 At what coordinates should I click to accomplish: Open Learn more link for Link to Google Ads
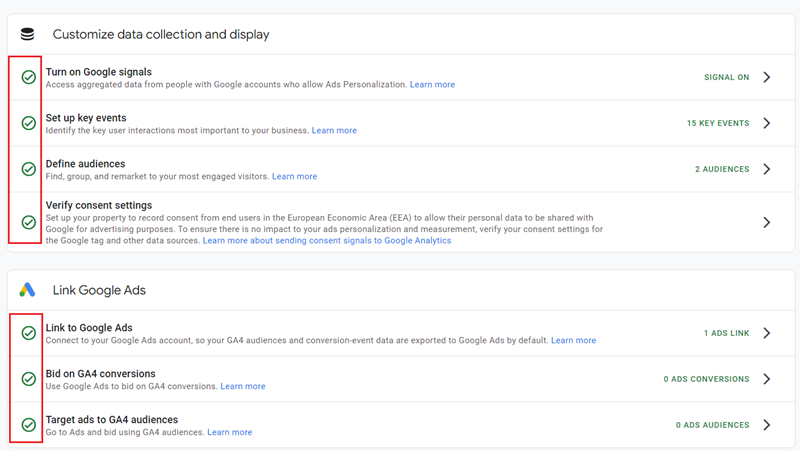[573, 340]
